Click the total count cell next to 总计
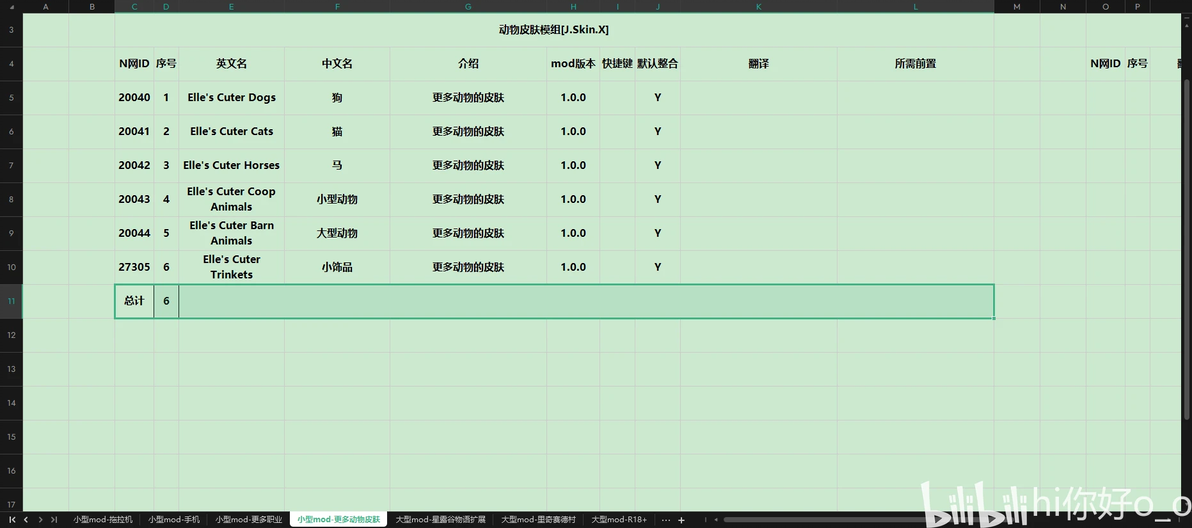The width and height of the screenshot is (1192, 528). (x=166, y=301)
